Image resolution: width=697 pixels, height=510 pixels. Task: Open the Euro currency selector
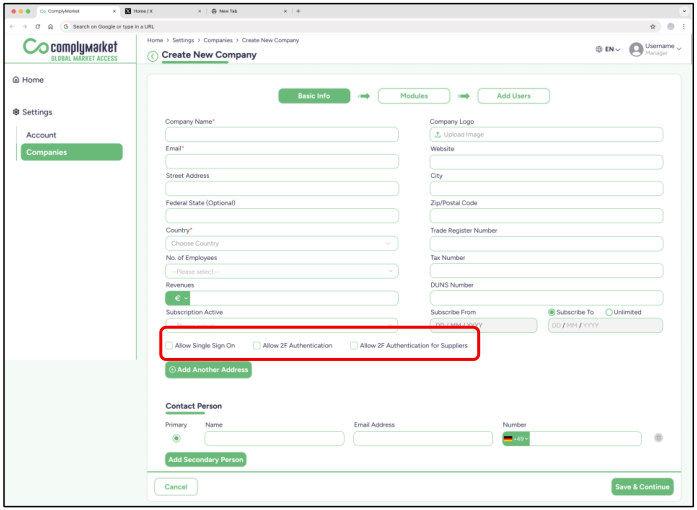point(178,298)
